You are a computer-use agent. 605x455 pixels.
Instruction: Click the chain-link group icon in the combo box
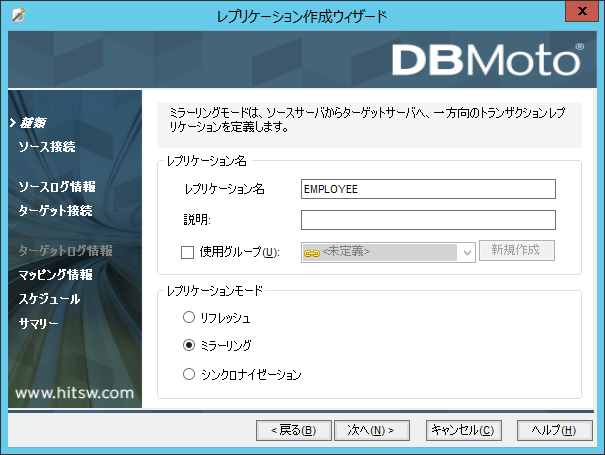point(312,253)
